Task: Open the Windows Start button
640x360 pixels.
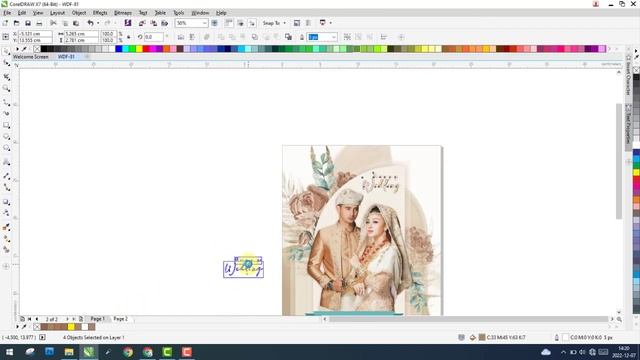Action: coord(9,352)
